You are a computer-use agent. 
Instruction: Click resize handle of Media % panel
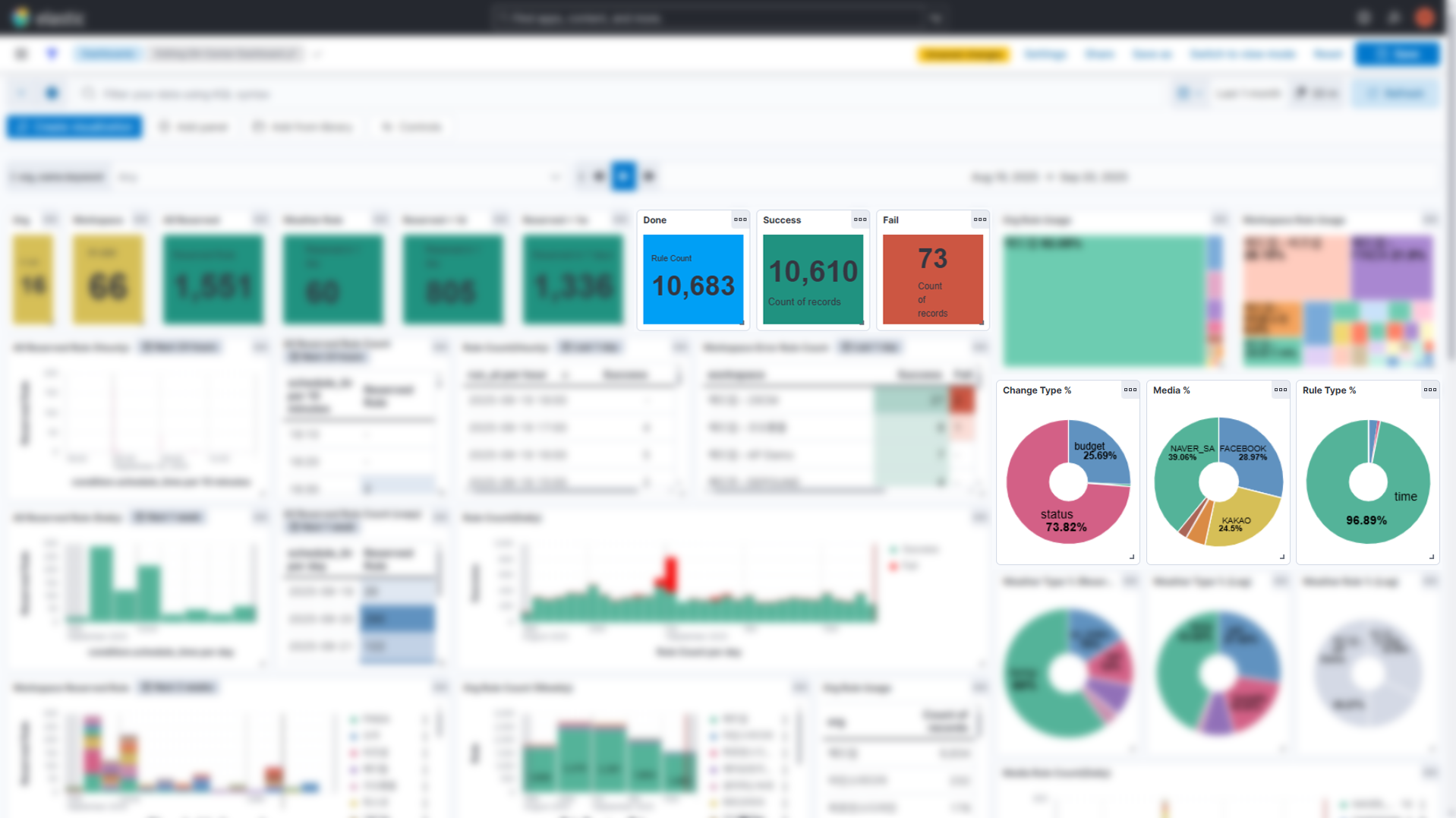(1281, 557)
